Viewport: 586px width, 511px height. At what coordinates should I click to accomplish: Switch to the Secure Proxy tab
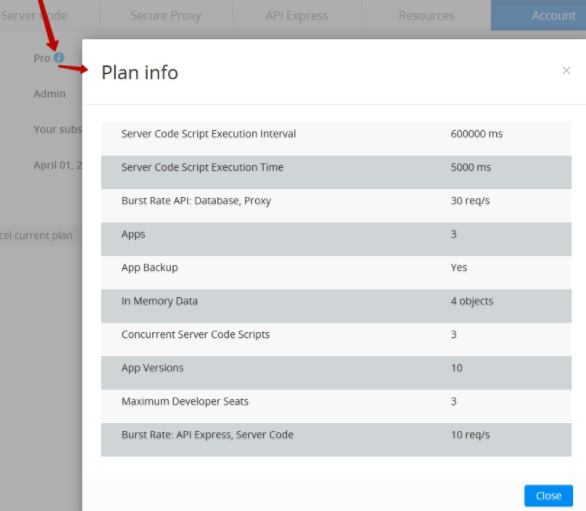(x=166, y=15)
